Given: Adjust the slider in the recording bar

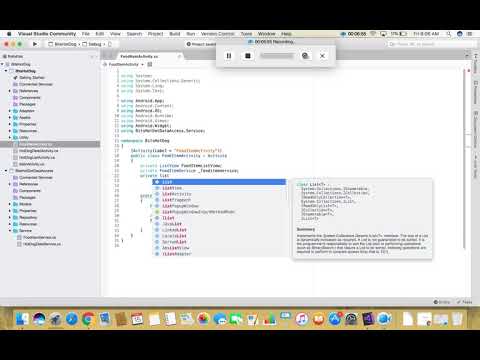Looking at the screenshot, I should click(x=277, y=56).
